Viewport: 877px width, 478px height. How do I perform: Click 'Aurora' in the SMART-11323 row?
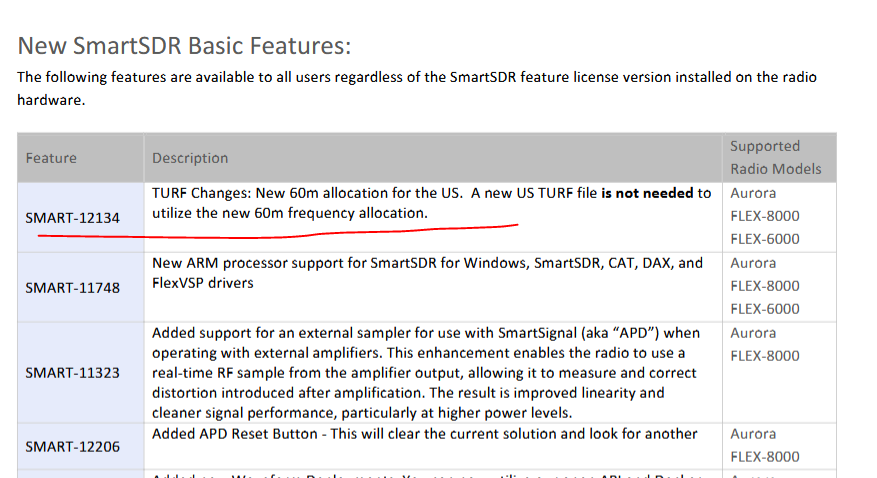pyautogui.click(x=753, y=333)
